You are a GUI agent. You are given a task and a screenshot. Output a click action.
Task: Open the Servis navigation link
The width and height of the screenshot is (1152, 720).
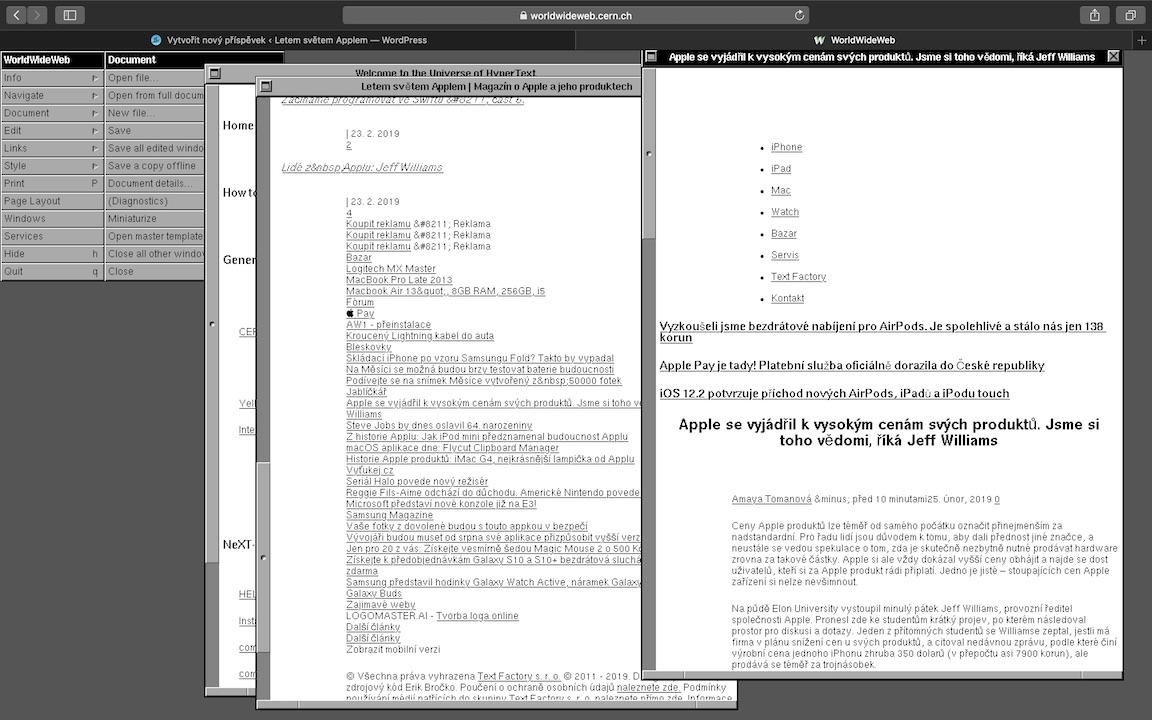click(x=785, y=255)
